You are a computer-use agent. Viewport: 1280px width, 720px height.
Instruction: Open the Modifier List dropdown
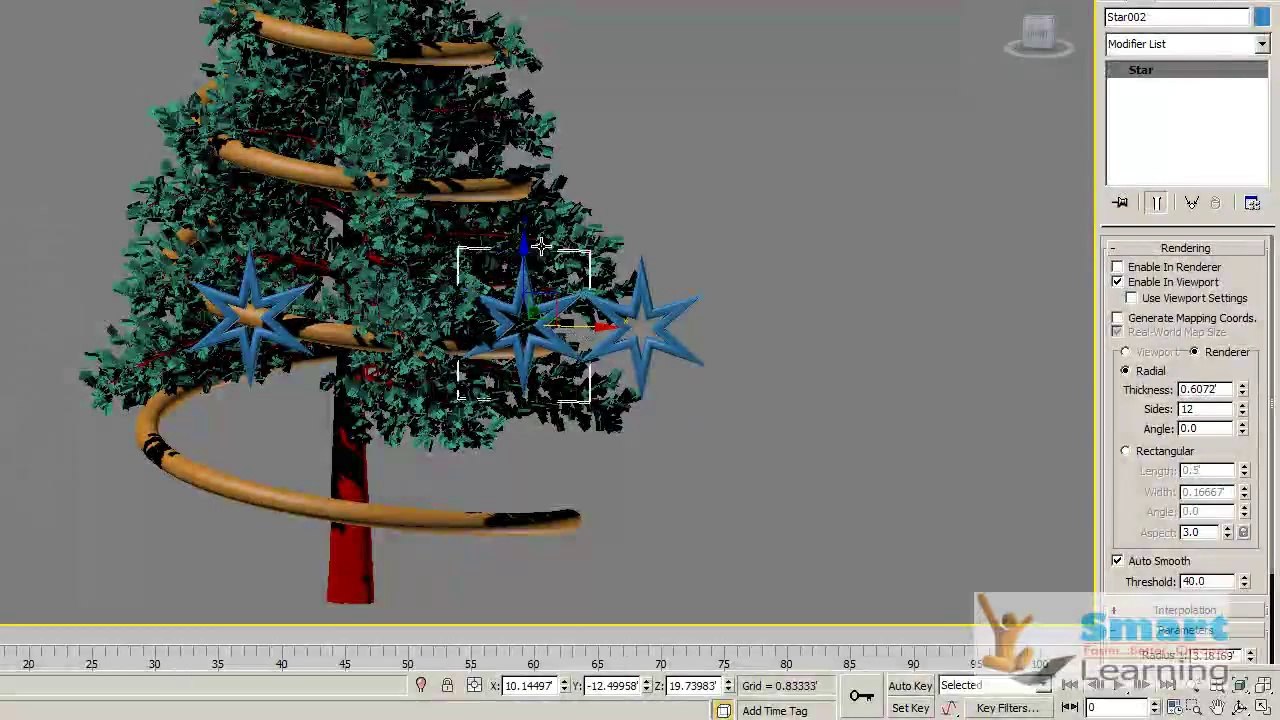[1262, 44]
